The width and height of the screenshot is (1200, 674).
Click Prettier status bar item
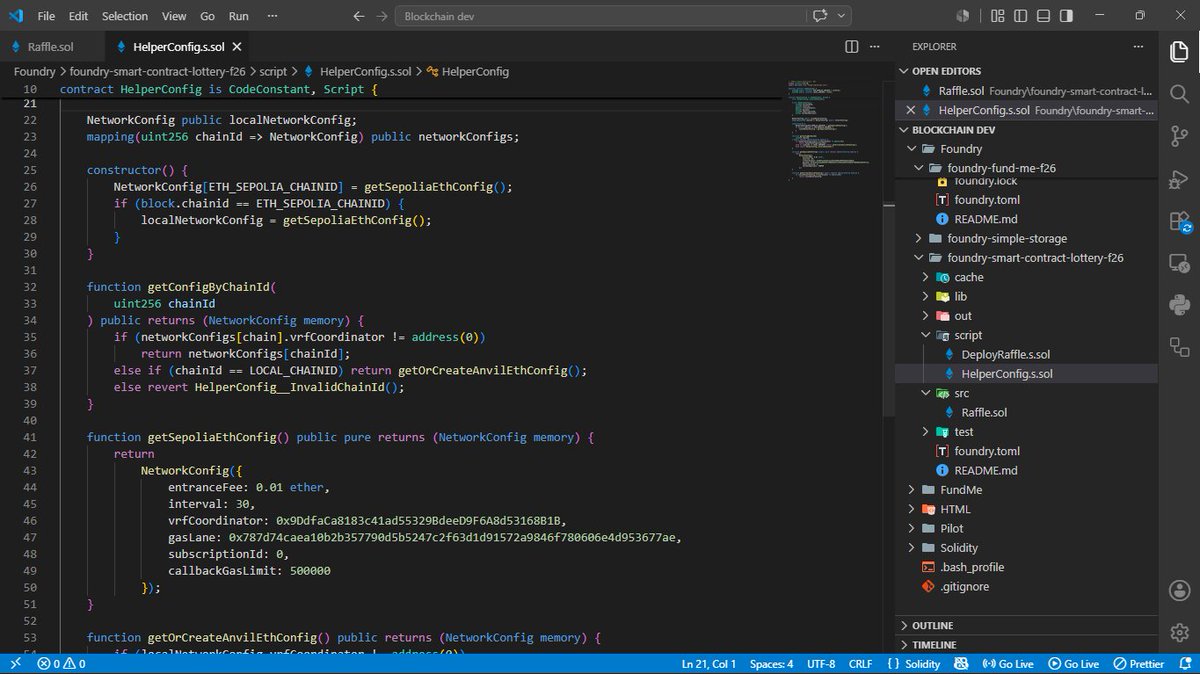(1138, 664)
